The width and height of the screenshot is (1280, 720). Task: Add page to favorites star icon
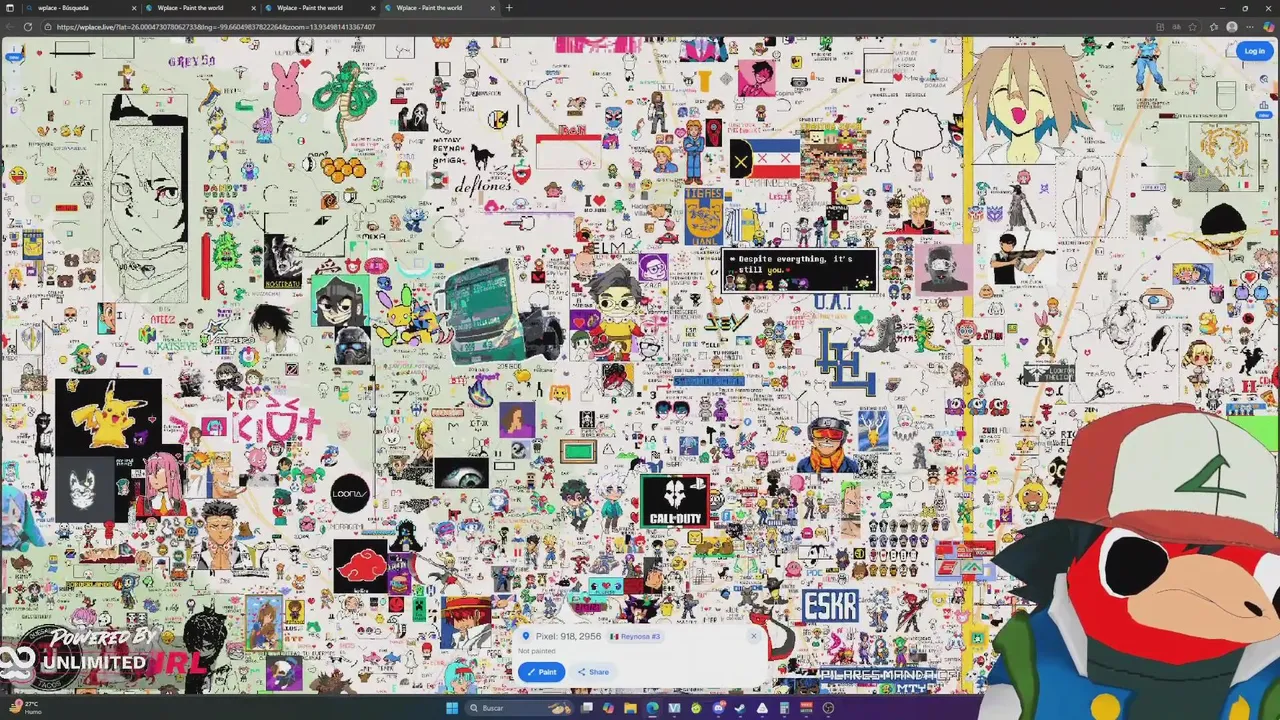(1193, 27)
